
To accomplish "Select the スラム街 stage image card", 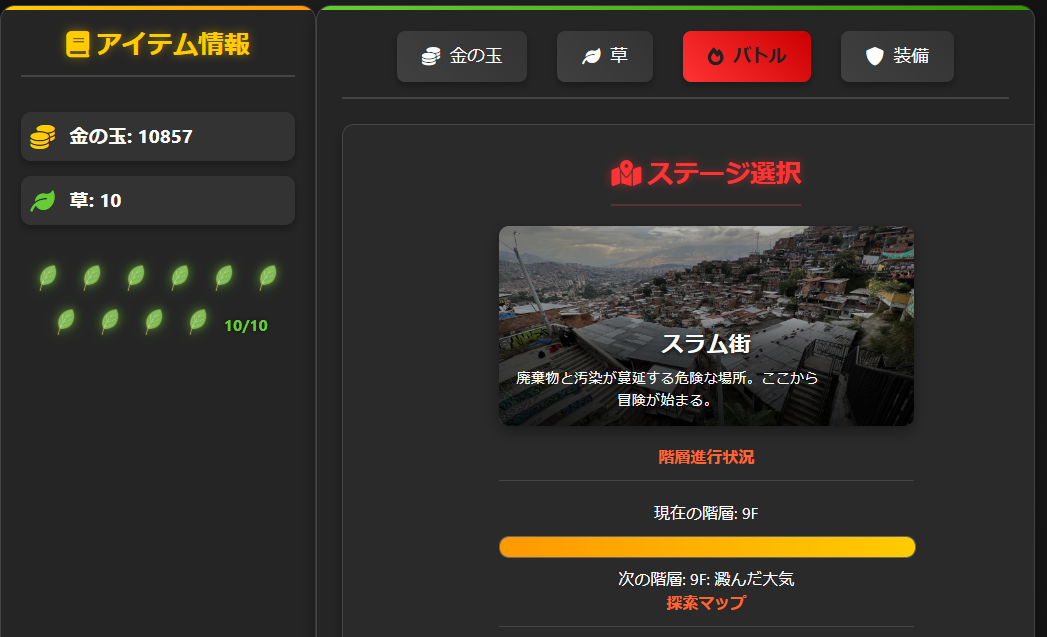I will point(706,326).
